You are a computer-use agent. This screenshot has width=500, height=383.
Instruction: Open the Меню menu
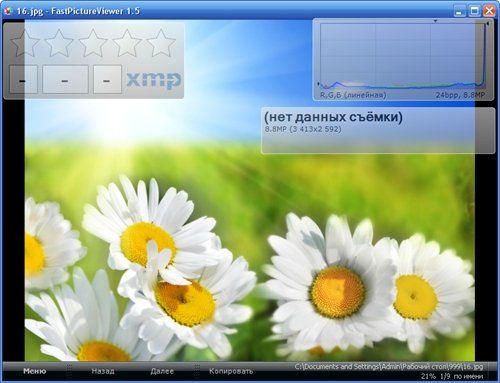[x=34, y=371]
